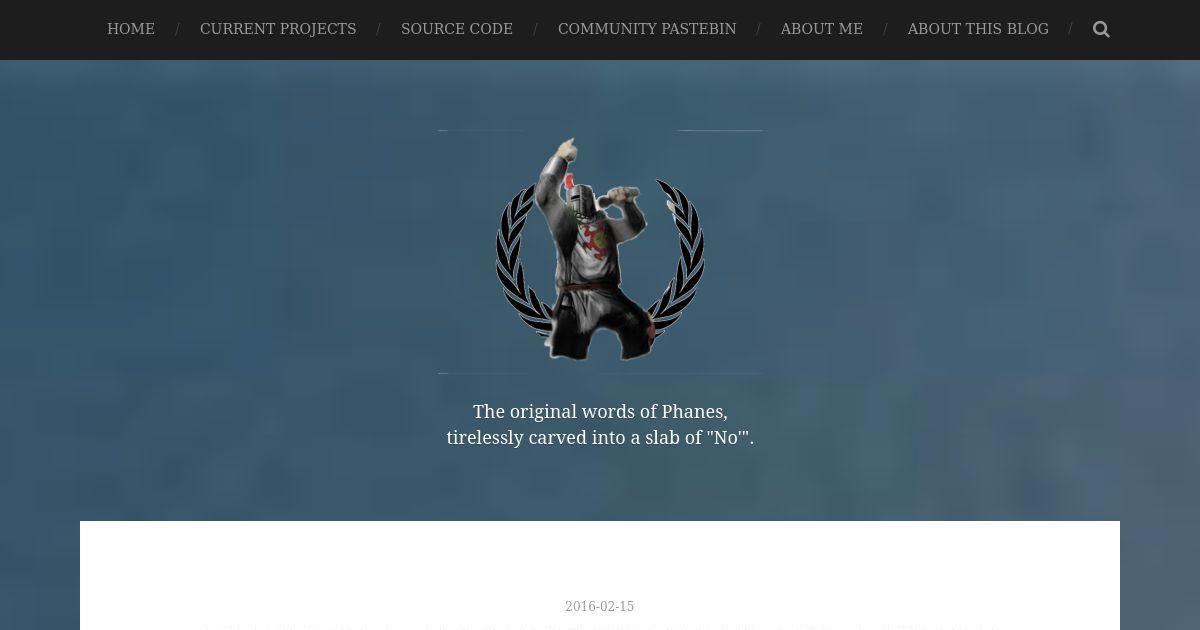Go to the HOME page

point(131,29)
